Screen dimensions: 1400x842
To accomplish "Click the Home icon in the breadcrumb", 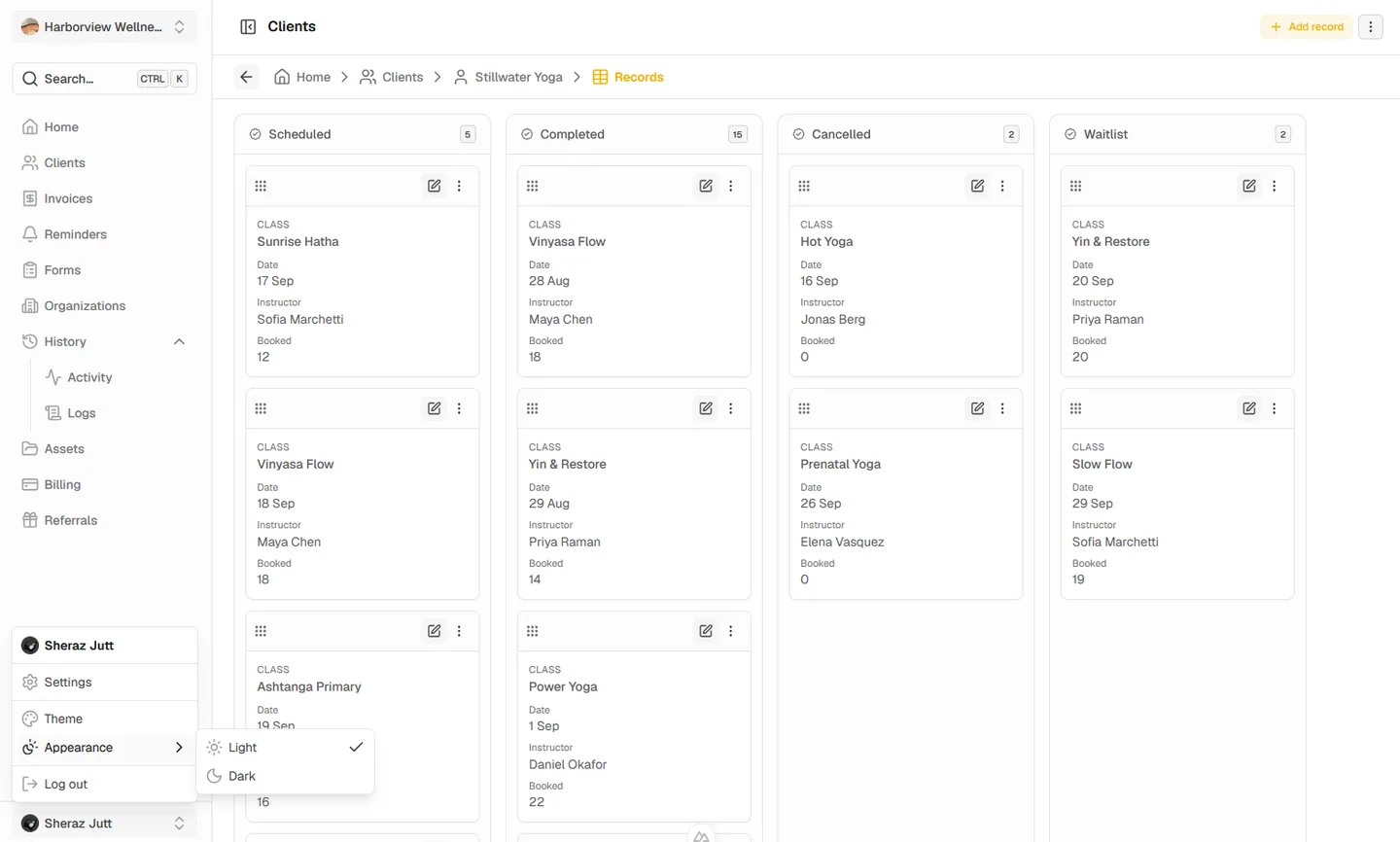I will pyautogui.click(x=282, y=77).
